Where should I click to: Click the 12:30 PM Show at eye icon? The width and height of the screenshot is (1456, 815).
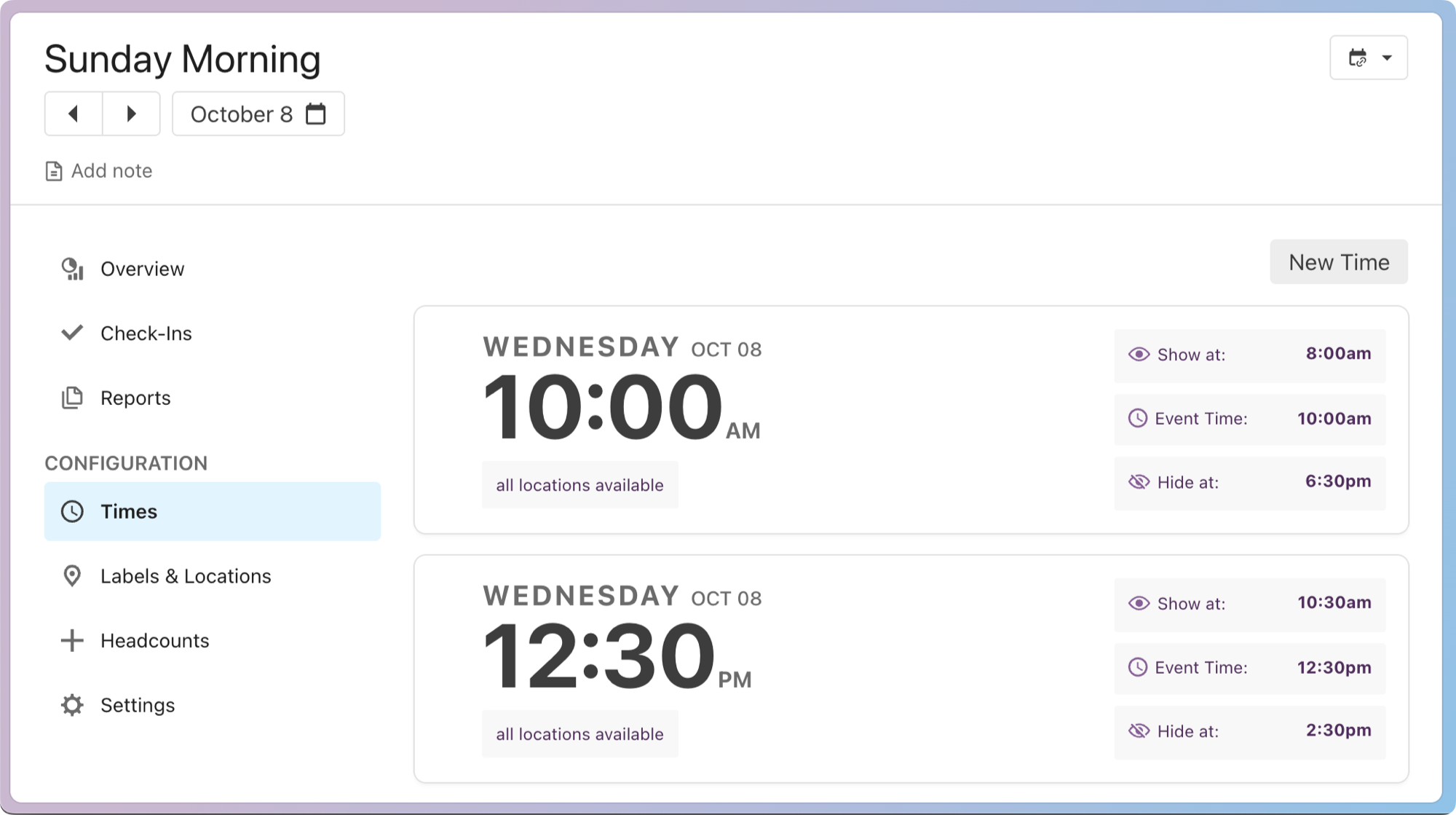[1139, 604]
